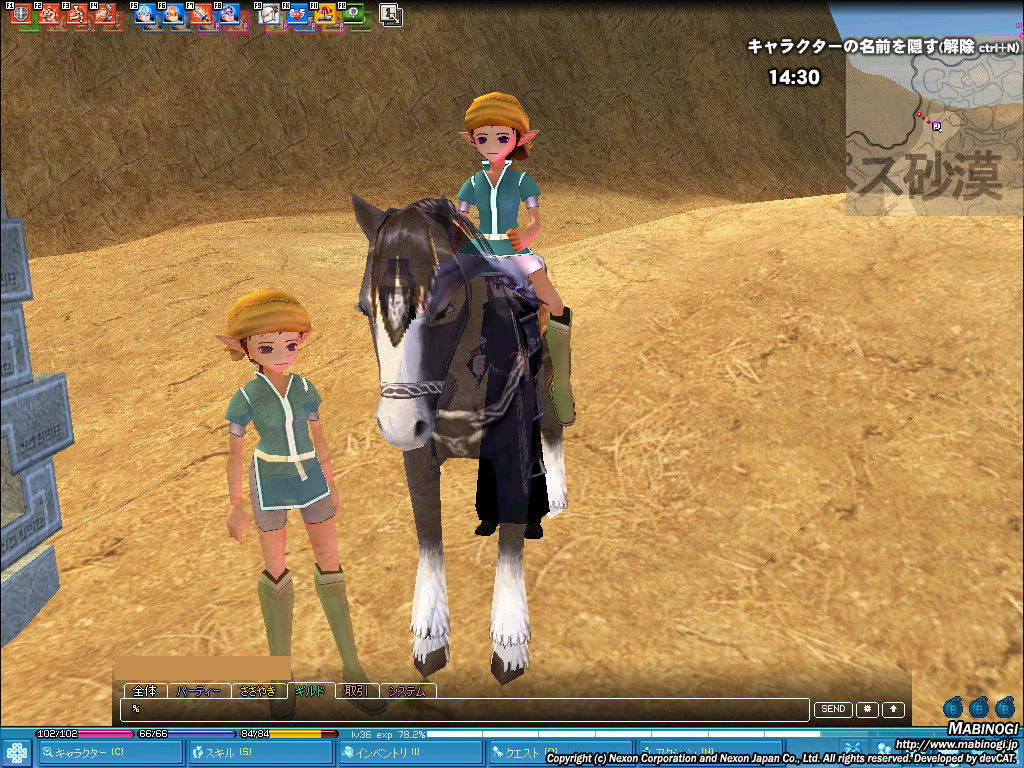This screenshot has height=768, width=1024.
Task: Open the main menu knot icon
Action: [17, 753]
